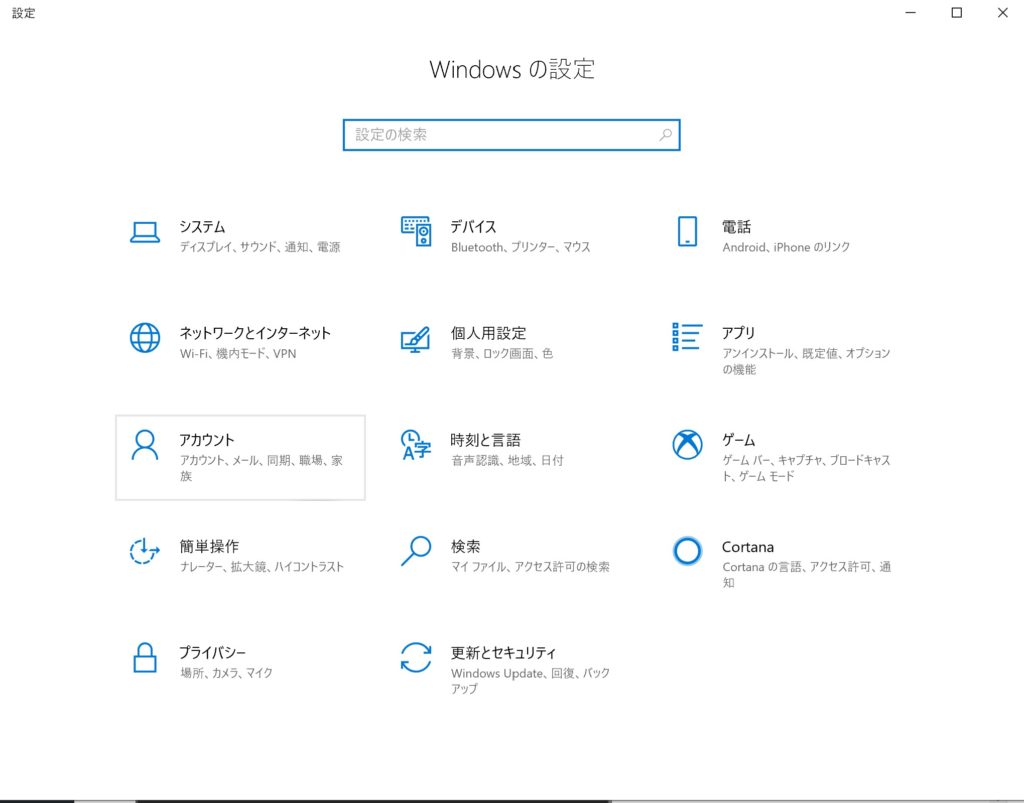Click the text アンインストール、既定値、オプションの機能

click(x=806, y=361)
